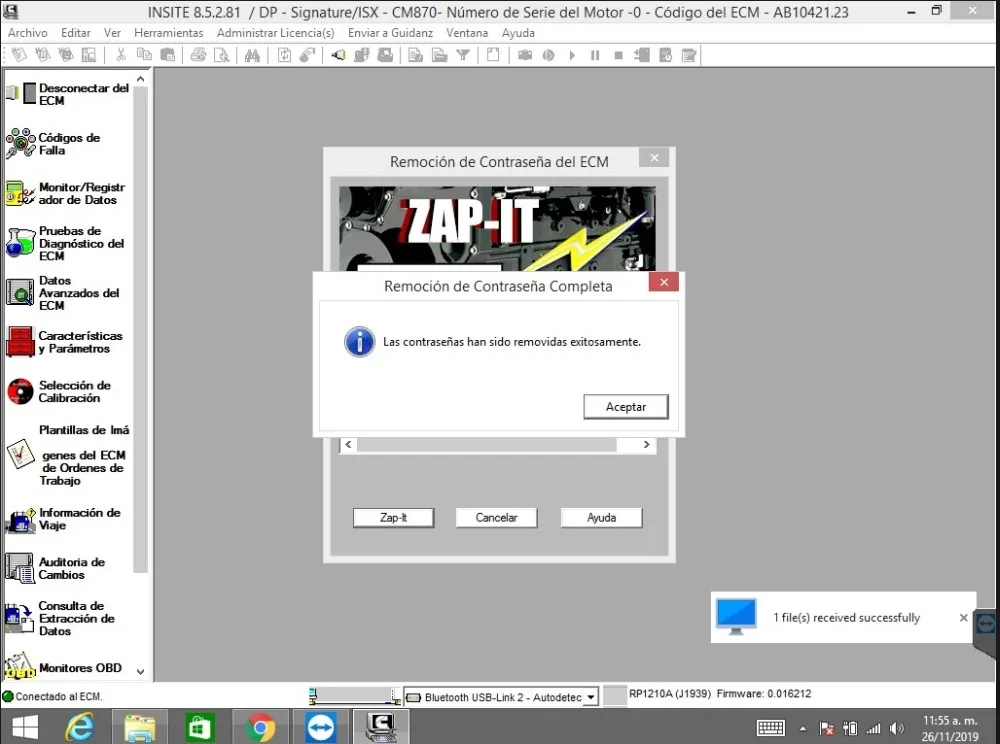Click the INSITE taskbar icon
The image size is (1000, 744).
381,727
